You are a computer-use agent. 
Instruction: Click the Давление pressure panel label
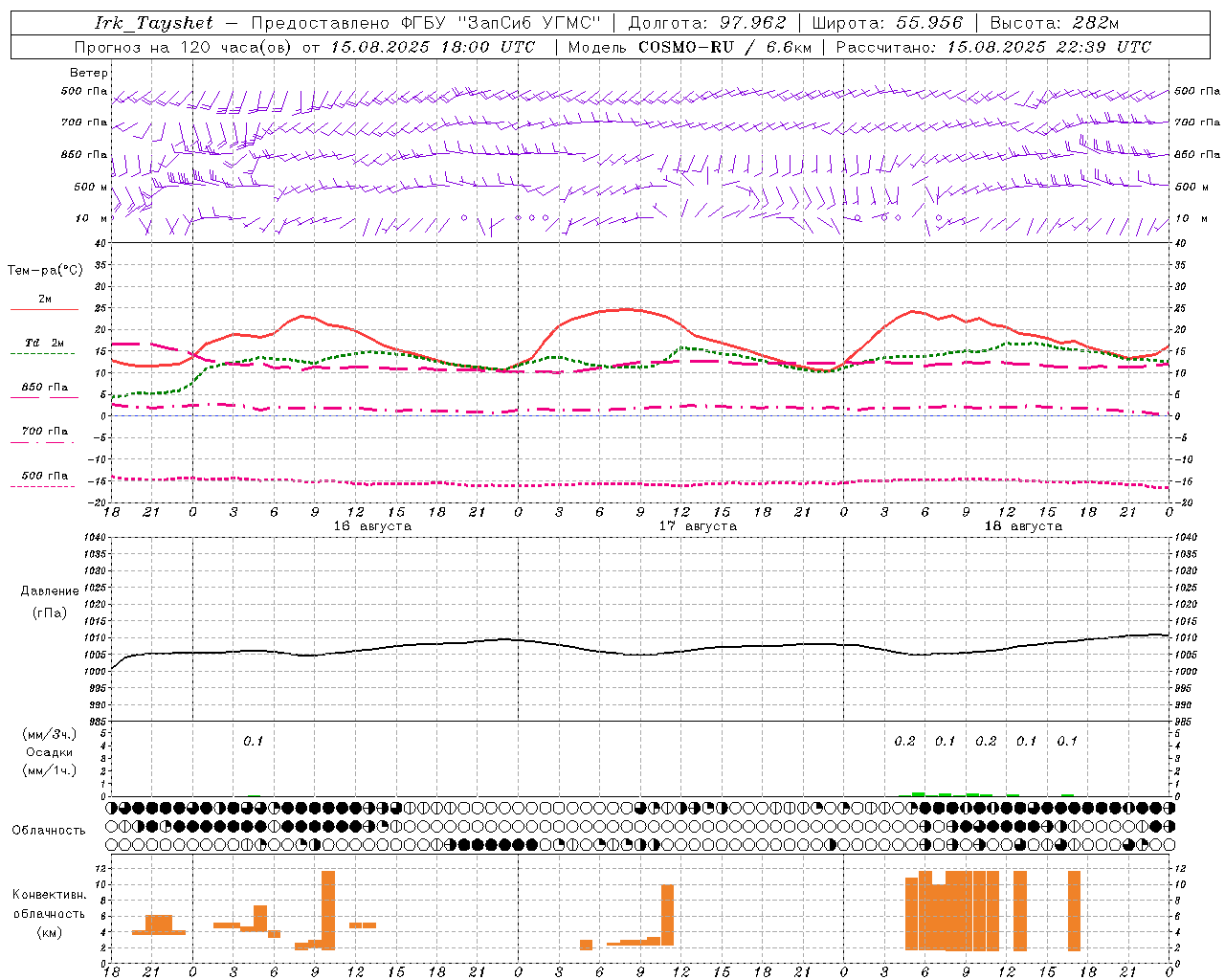pyautogui.click(x=50, y=591)
